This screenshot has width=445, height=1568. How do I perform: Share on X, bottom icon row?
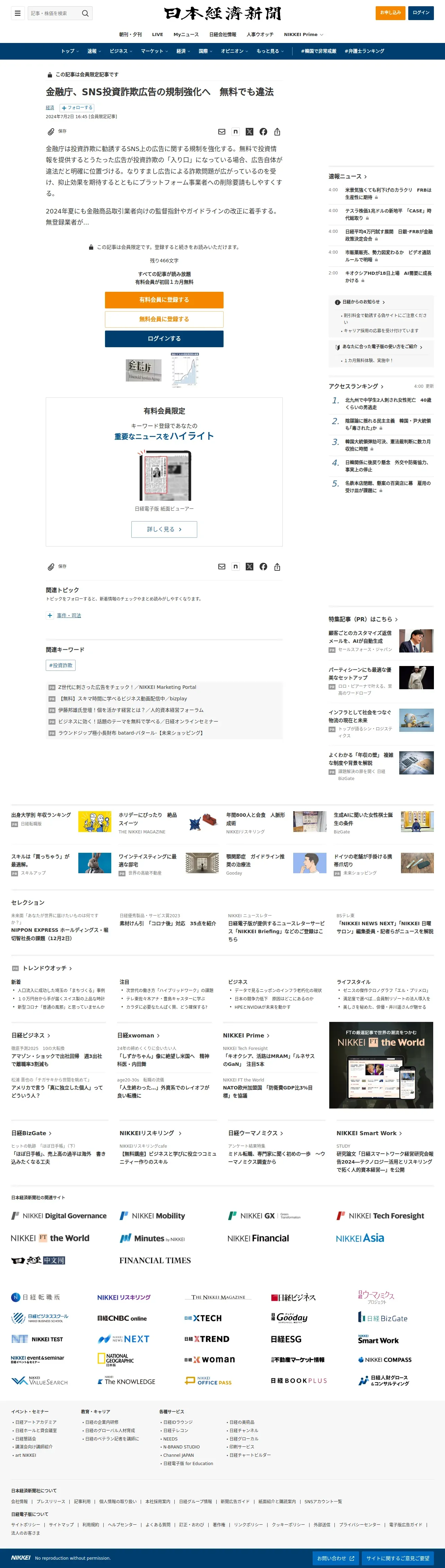pyautogui.click(x=250, y=567)
